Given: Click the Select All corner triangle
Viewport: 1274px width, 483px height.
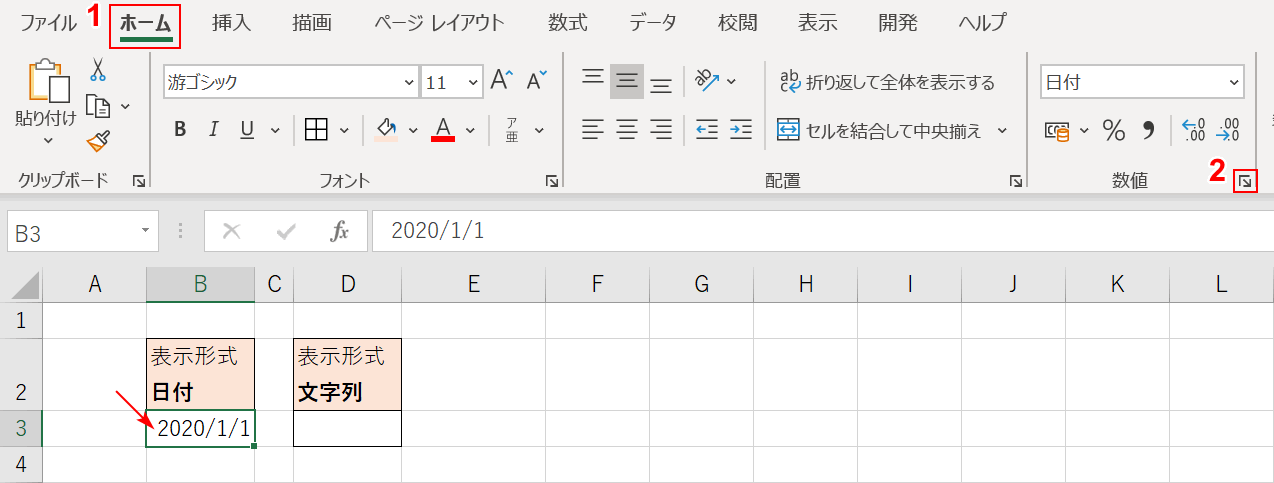Looking at the screenshot, I should (25, 287).
